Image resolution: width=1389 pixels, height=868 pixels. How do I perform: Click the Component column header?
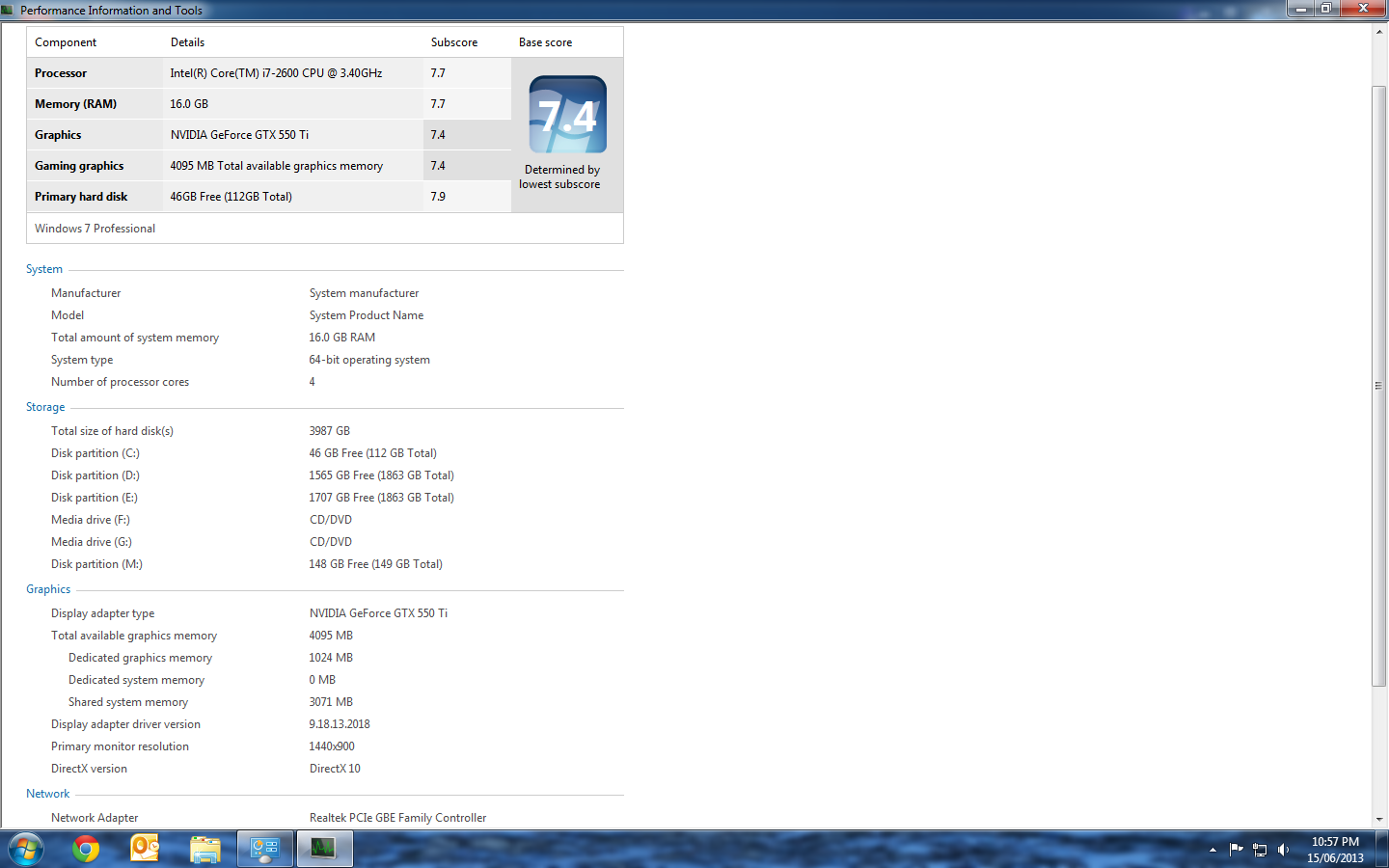(66, 42)
